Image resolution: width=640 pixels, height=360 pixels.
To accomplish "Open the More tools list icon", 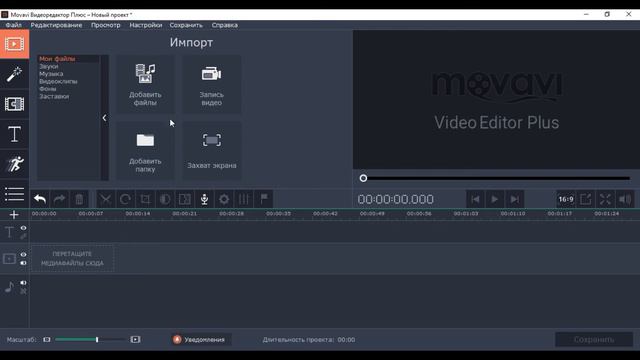I will [14, 194].
